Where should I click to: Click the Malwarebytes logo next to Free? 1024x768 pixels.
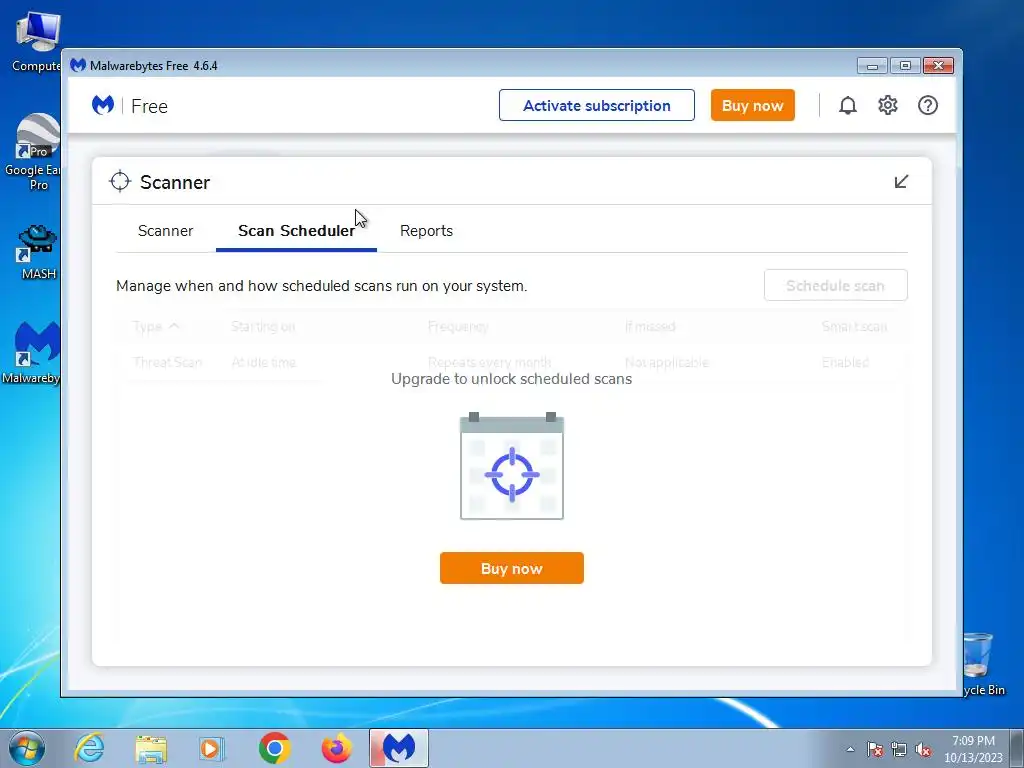(x=103, y=105)
